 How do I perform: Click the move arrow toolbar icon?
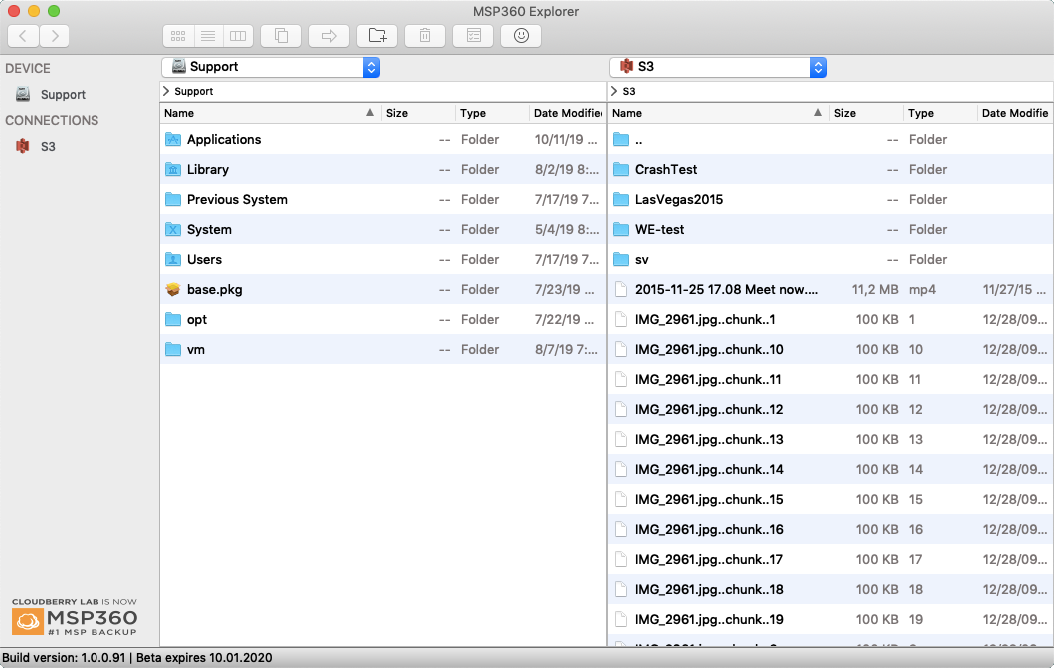(329, 36)
